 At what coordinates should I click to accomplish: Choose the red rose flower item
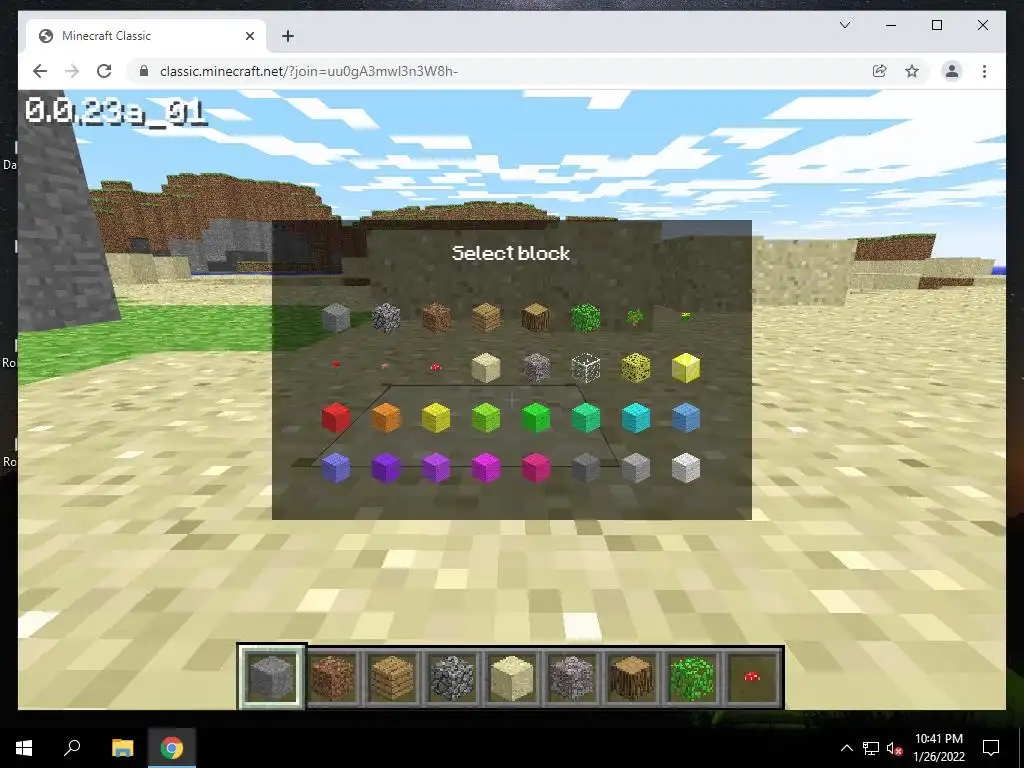click(336, 364)
